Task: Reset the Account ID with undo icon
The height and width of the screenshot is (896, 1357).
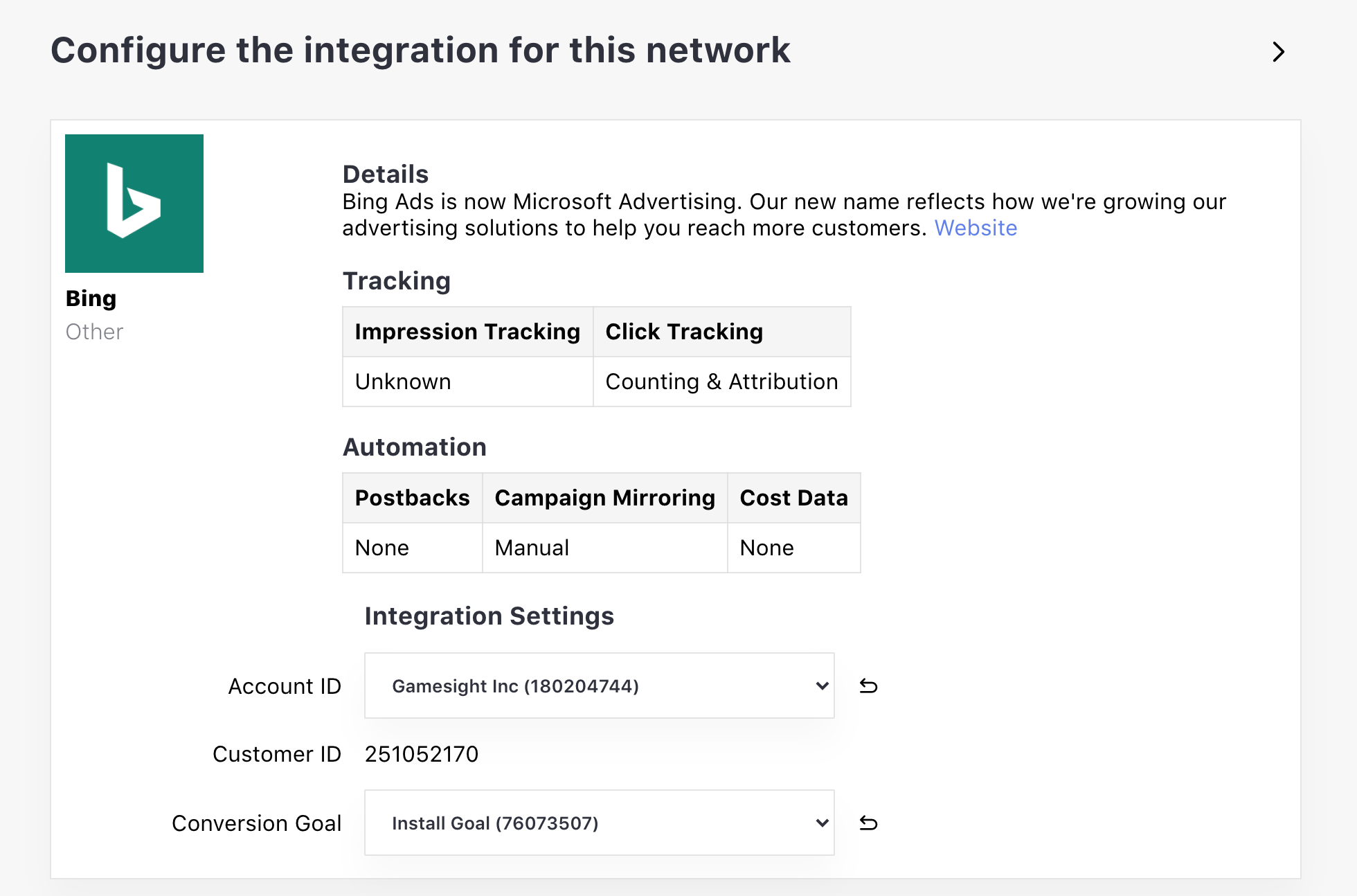Action: point(868,686)
